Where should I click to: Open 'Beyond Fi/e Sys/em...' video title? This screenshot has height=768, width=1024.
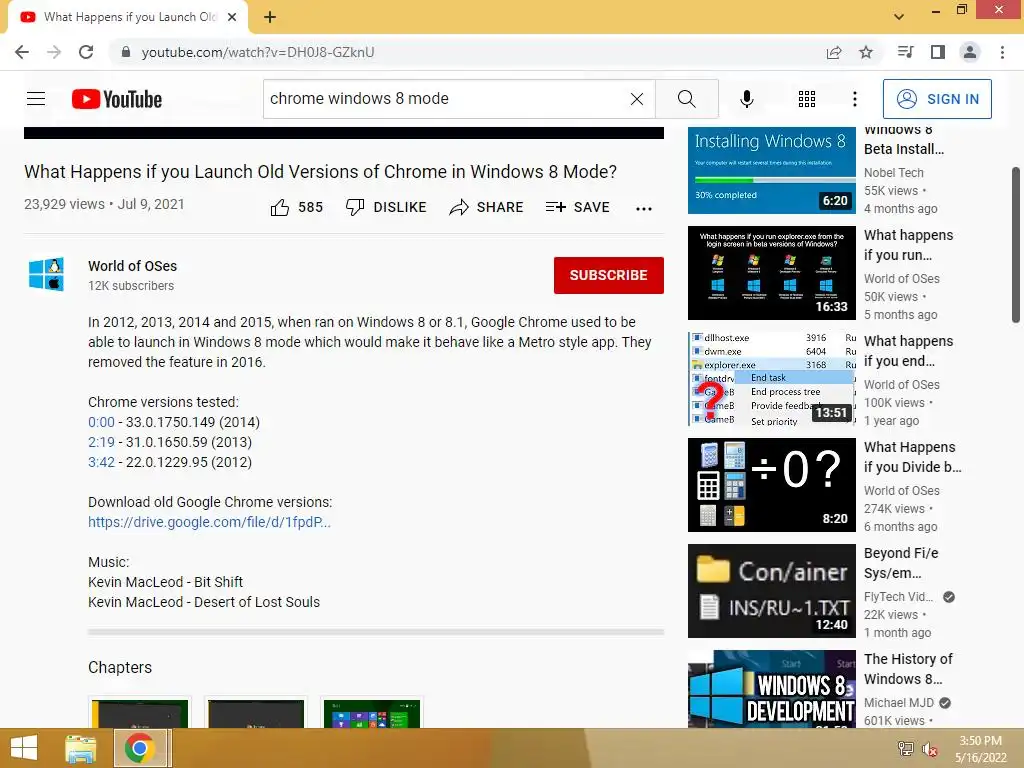tap(901, 563)
